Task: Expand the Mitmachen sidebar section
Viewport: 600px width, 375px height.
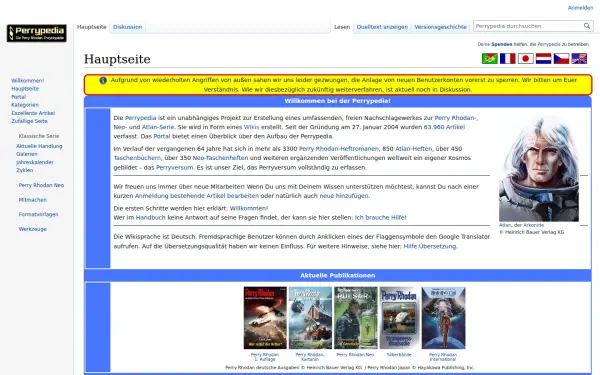Action: [33, 200]
